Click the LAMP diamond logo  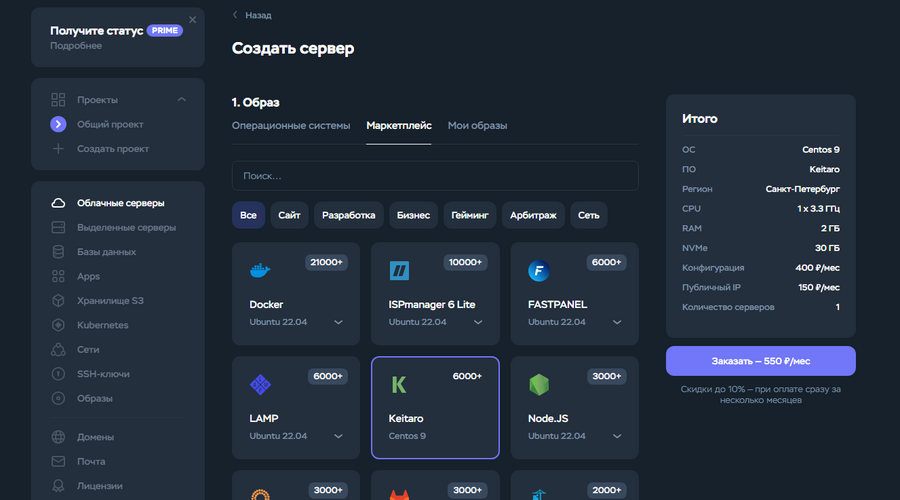(x=260, y=385)
